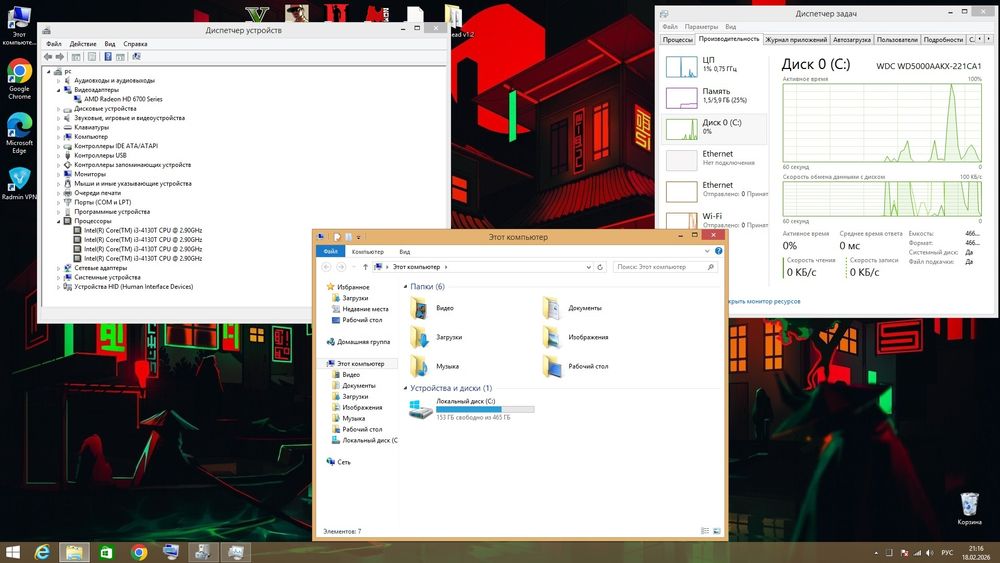Click scan for hardware changes toolbar icon
Viewport: 1000px width, 563px height.
[x=135, y=57]
